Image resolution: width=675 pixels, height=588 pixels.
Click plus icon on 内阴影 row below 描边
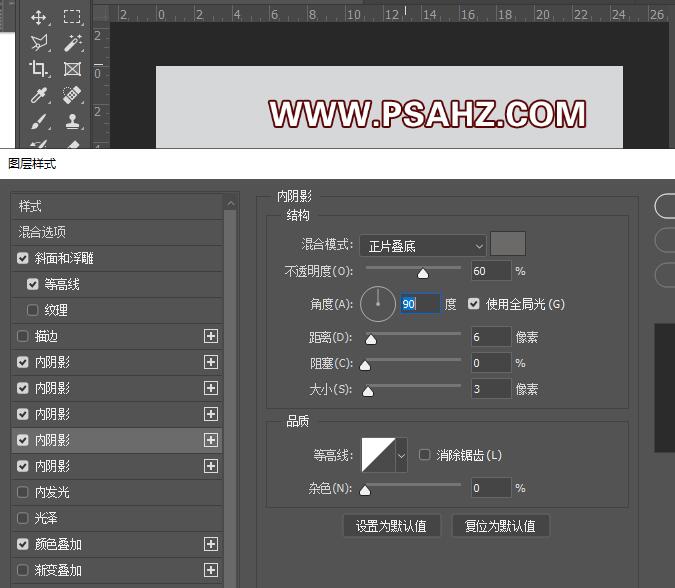211,362
